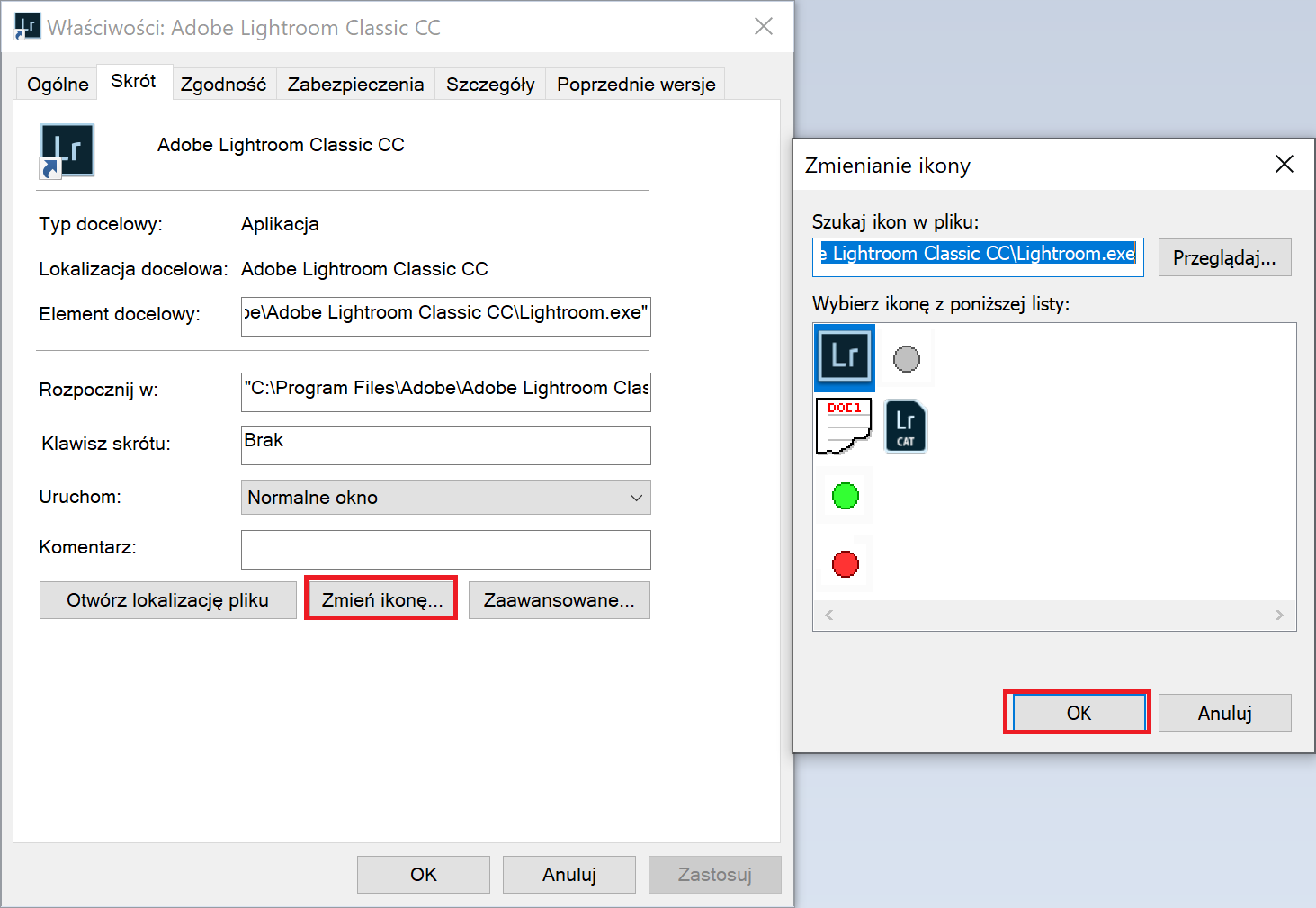Click the Element docelowy field

click(446, 316)
